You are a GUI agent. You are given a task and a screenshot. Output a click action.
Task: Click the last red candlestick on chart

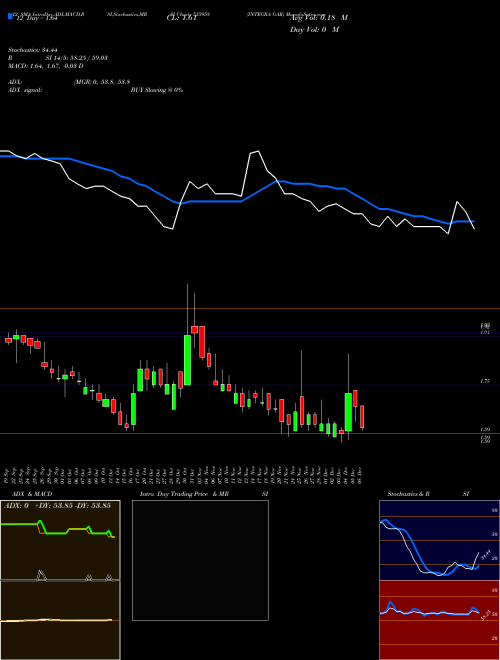362,417
